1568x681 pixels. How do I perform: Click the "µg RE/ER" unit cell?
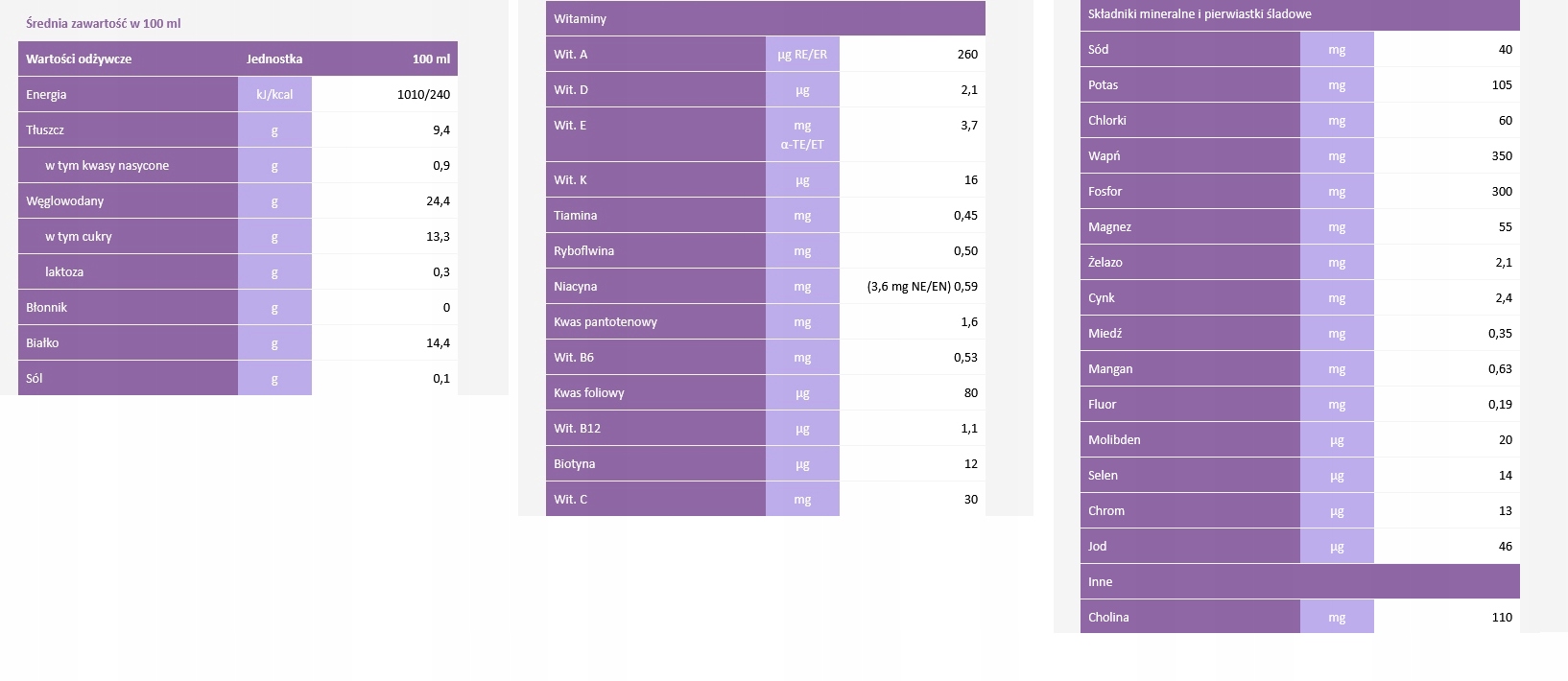point(802,54)
